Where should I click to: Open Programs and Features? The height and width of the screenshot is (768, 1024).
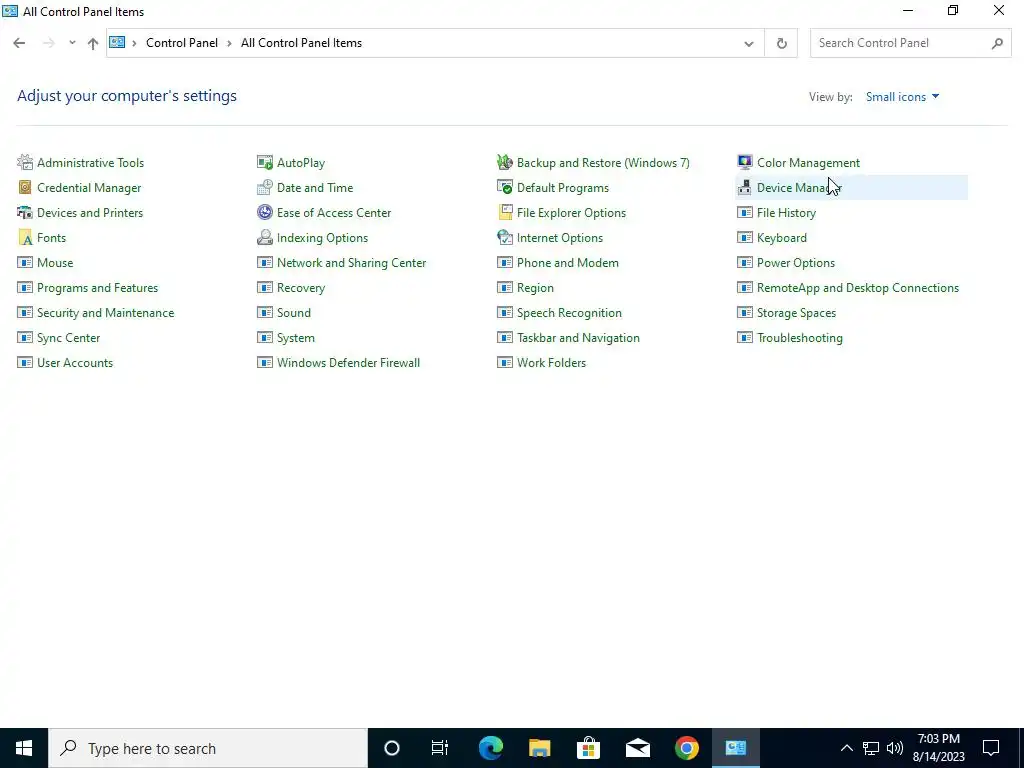[97, 287]
